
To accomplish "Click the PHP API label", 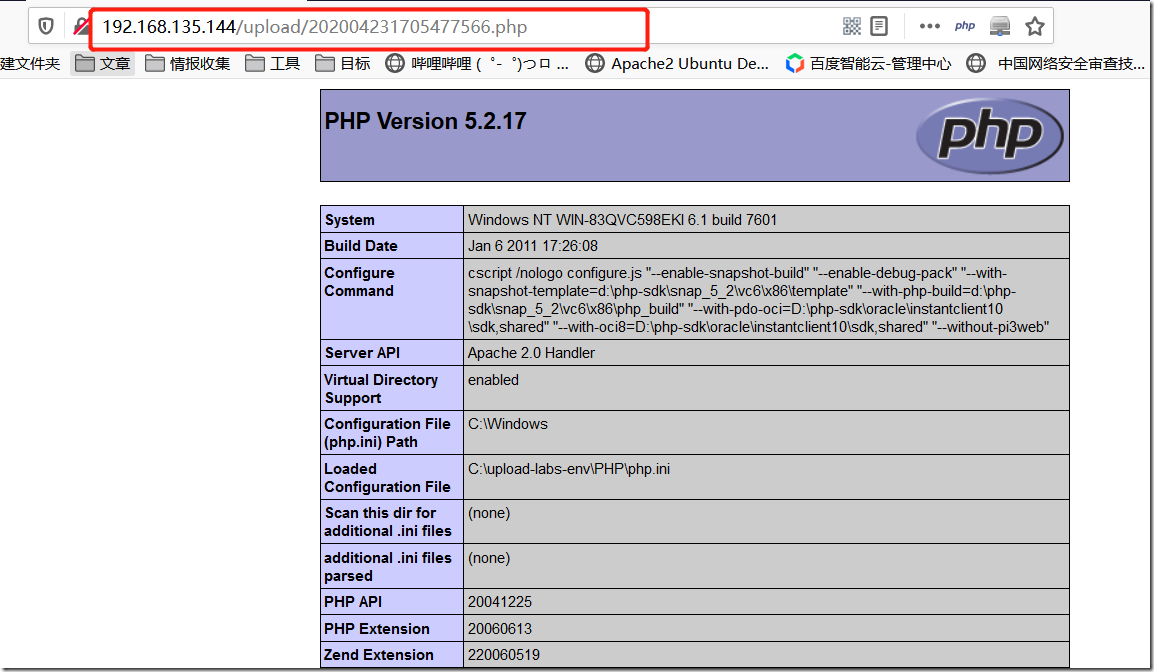I will point(353,601).
